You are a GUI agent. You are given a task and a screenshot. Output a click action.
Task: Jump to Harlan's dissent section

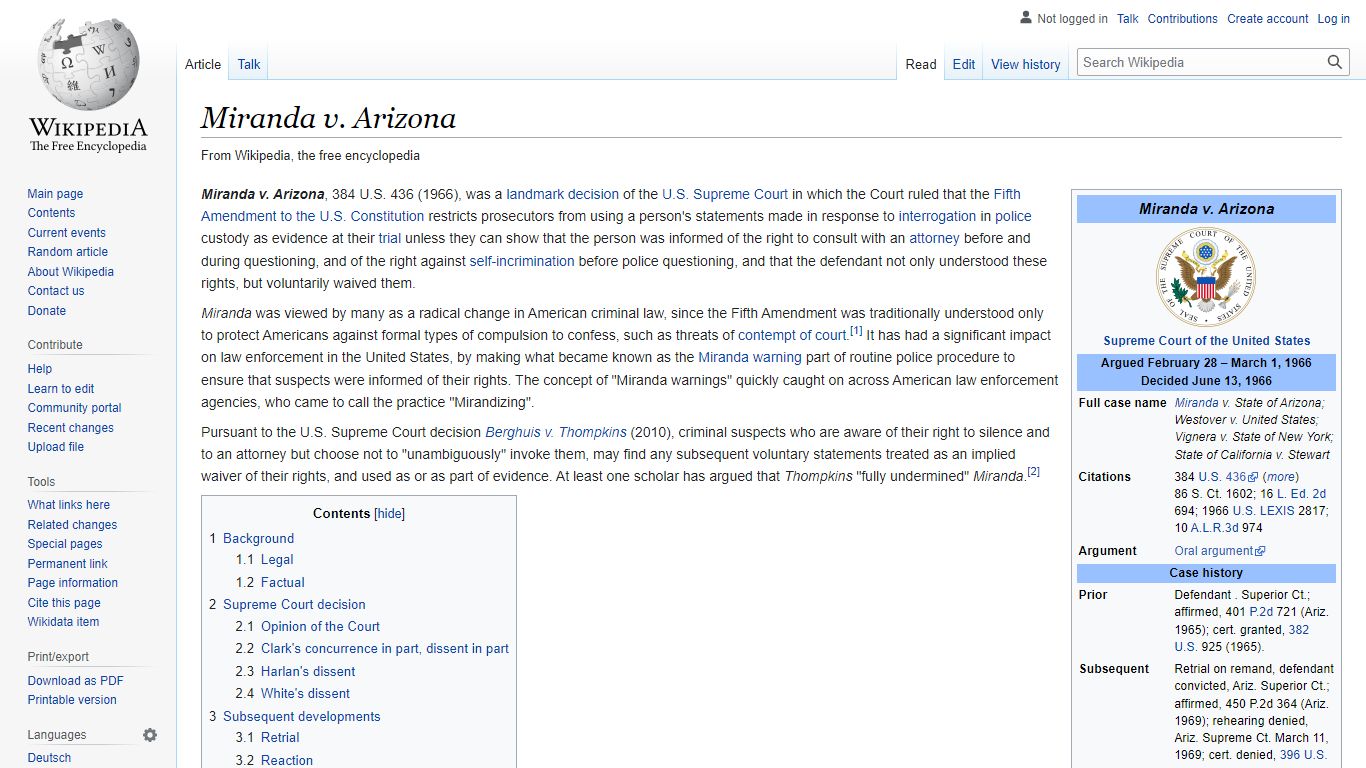[308, 671]
